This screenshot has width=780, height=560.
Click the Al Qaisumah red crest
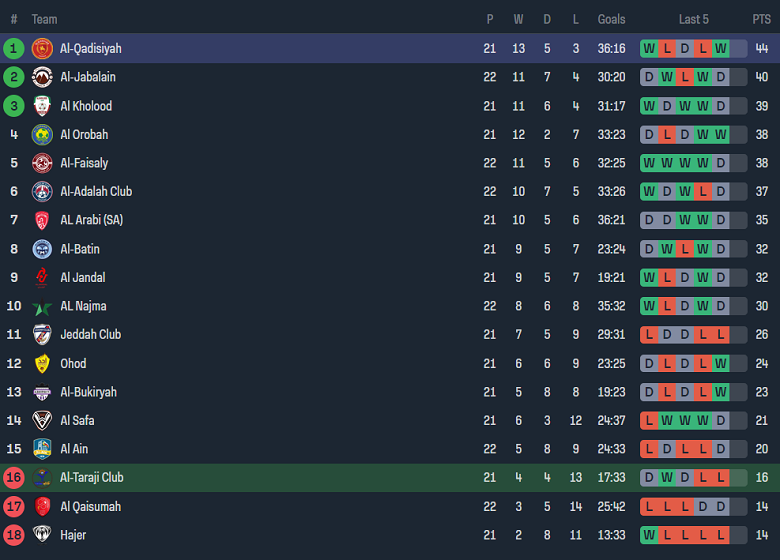click(x=42, y=507)
